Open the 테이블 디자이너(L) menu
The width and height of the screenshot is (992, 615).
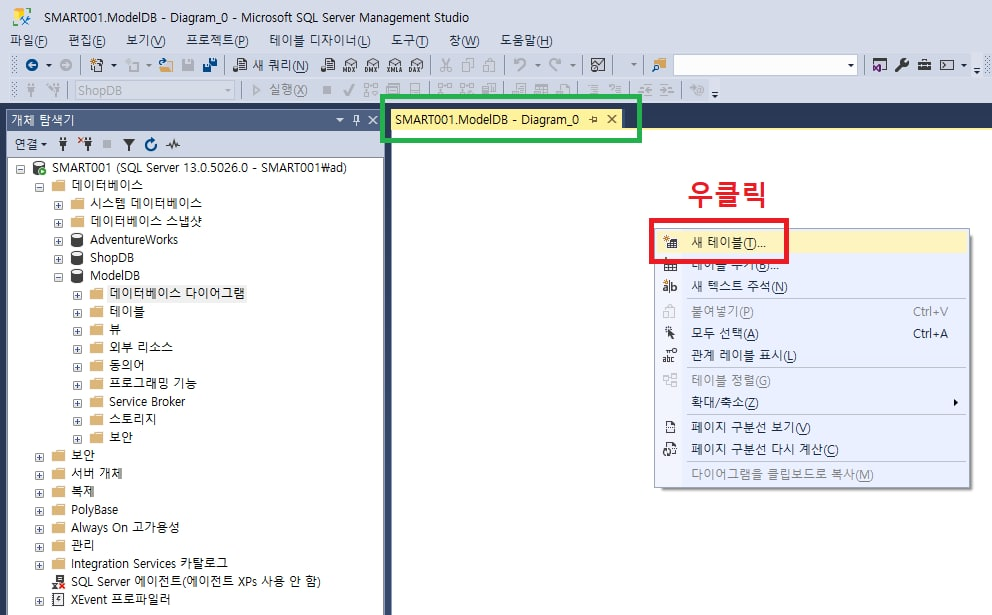coord(319,40)
